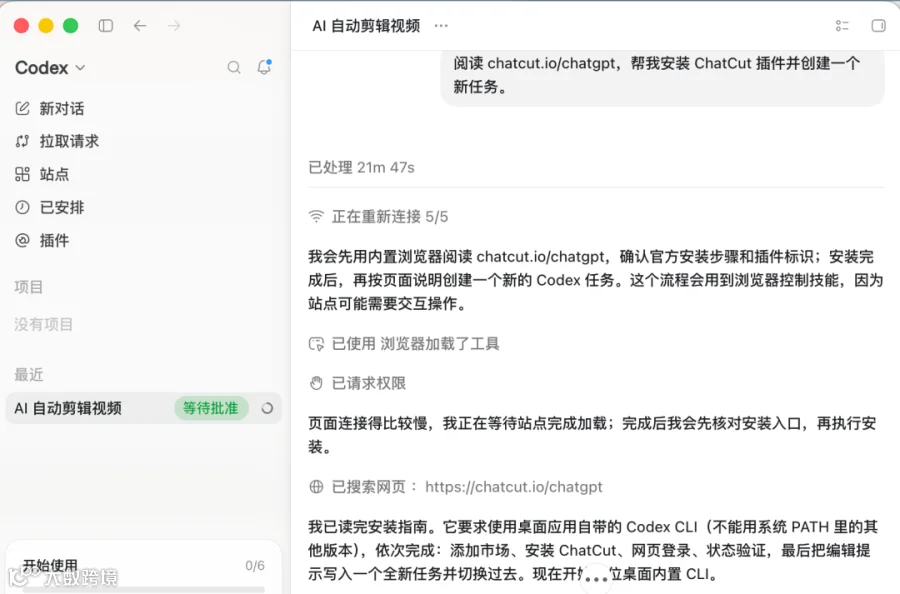Select the AI 自动剪辑视频 conversation
Viewport: 900px width, 594px height.
(143, 408)
